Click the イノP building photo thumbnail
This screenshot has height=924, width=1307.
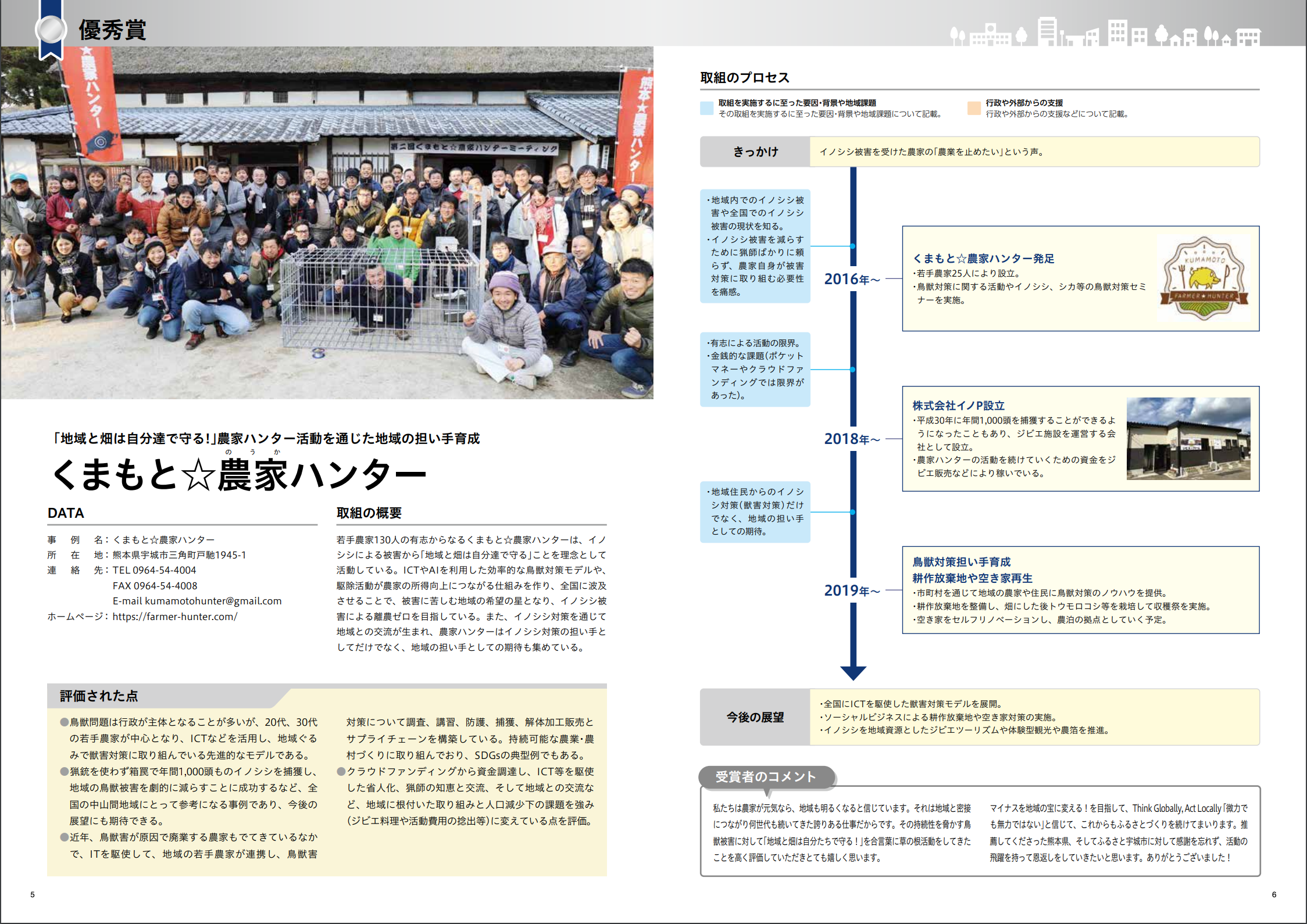1188,438
